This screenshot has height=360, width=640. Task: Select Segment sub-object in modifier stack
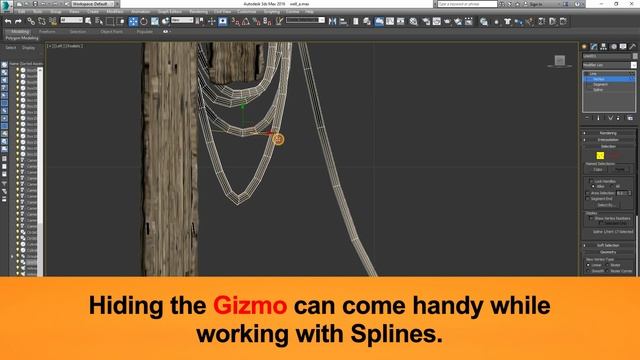pyautogui.click(x=600, y=84)
